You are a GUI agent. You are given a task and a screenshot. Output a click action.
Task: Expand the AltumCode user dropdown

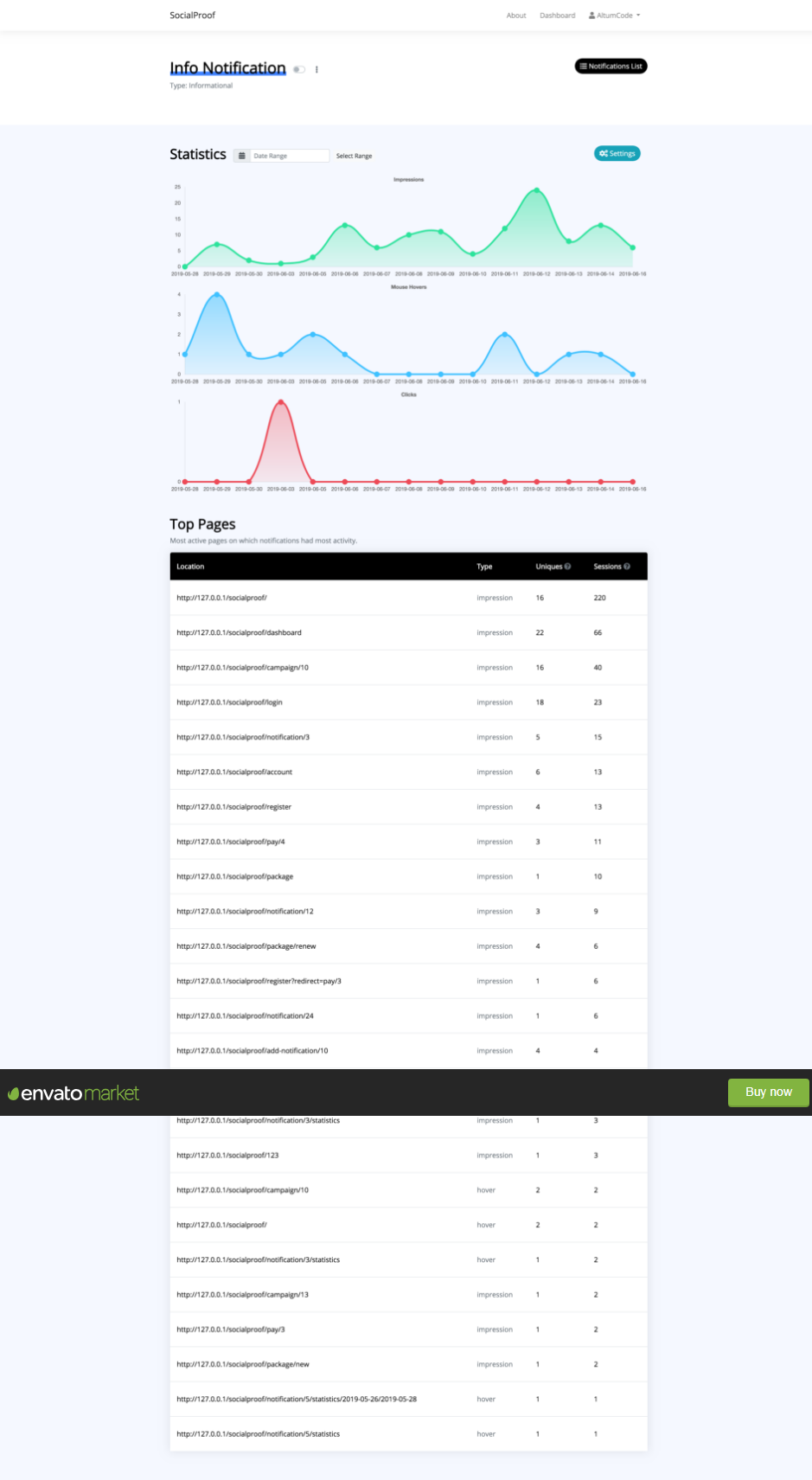[615, 16]
